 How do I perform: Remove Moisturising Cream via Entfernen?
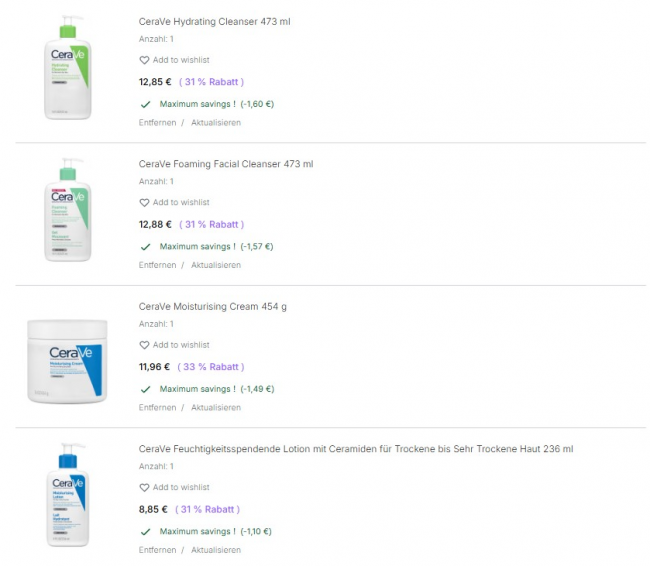[158, 408]
